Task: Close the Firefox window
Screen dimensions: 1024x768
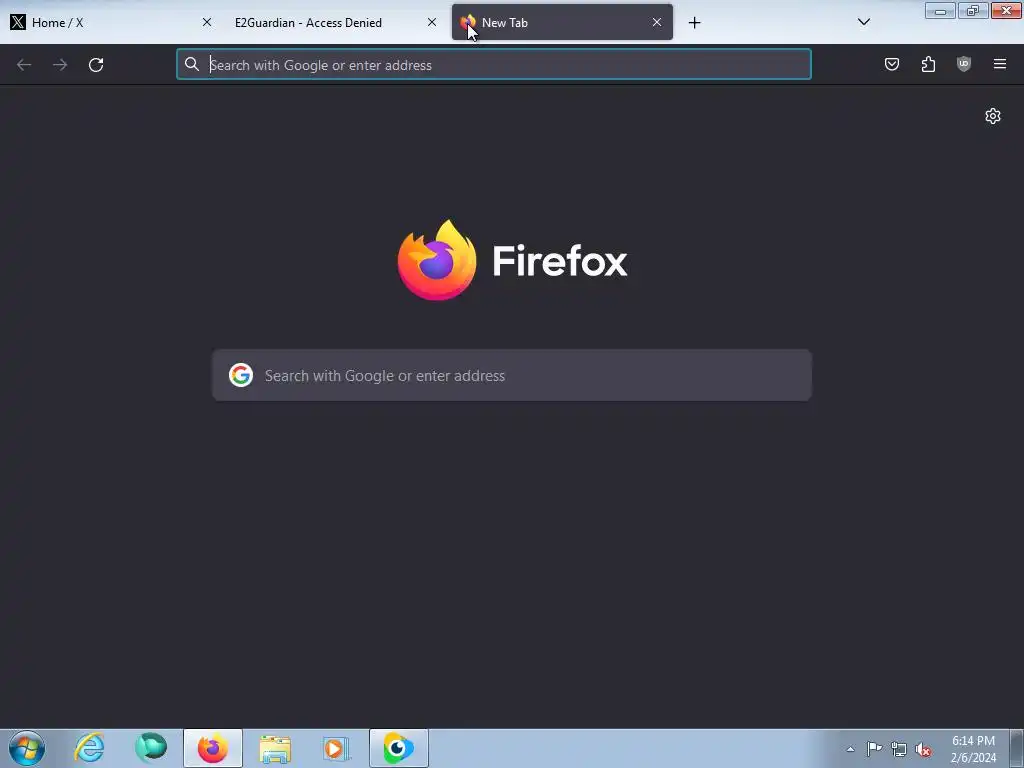Action: [1006, 10]
